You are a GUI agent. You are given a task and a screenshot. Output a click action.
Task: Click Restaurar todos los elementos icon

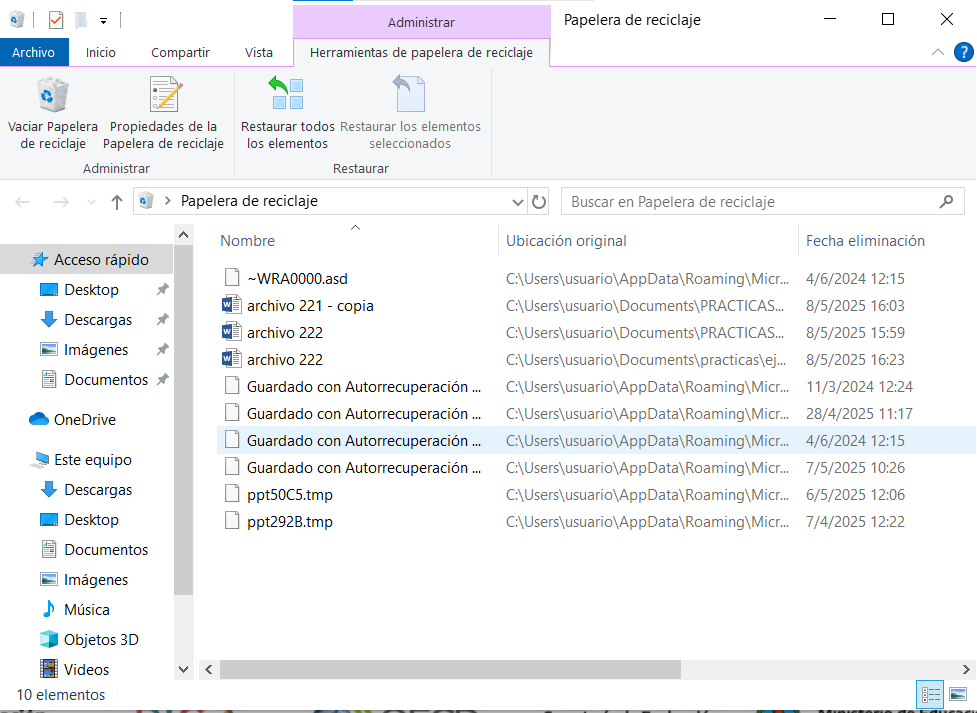(288, 97)
